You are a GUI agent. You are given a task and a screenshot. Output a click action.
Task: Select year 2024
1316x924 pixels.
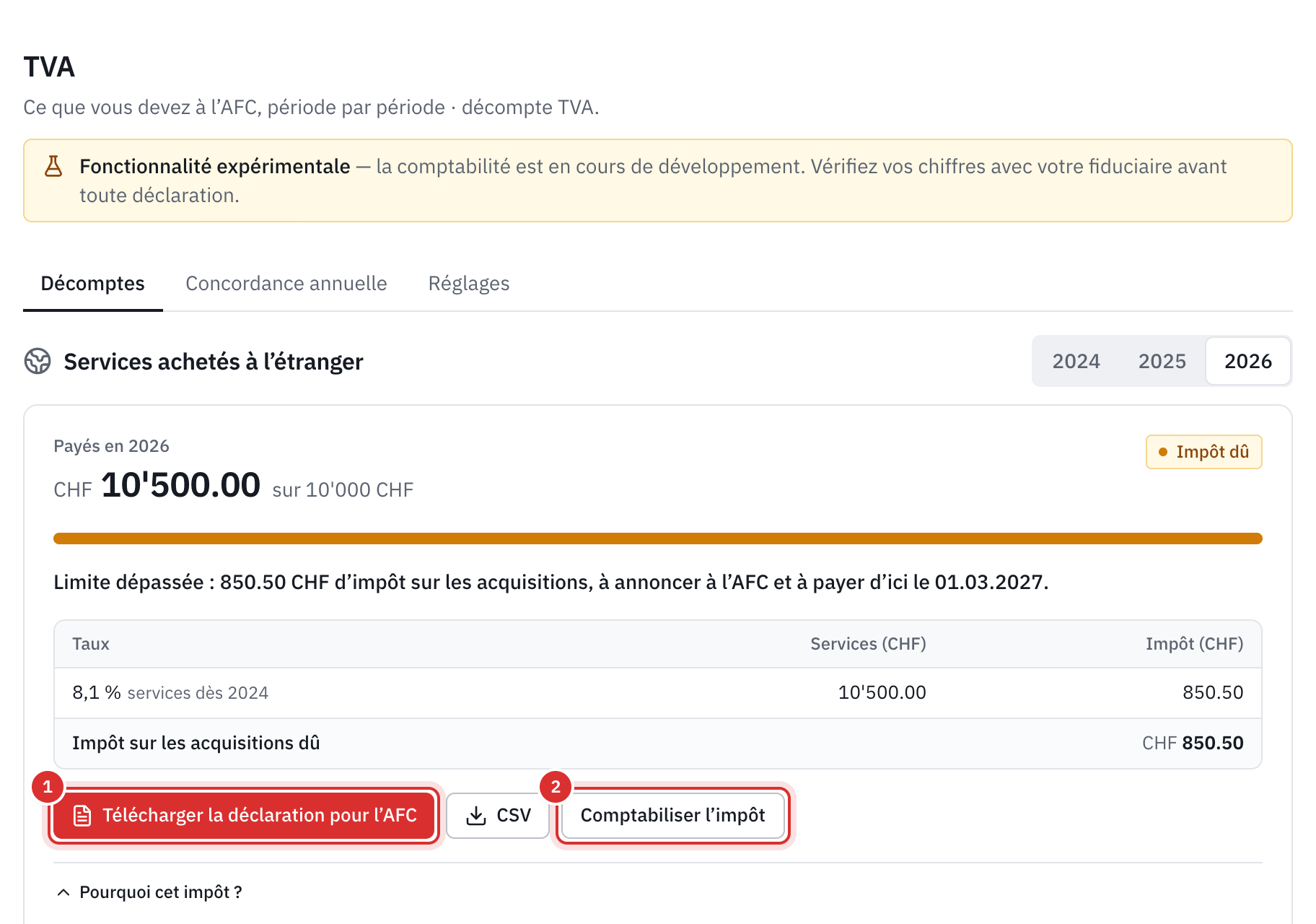pyautogui.click(x=1076, y=361)
